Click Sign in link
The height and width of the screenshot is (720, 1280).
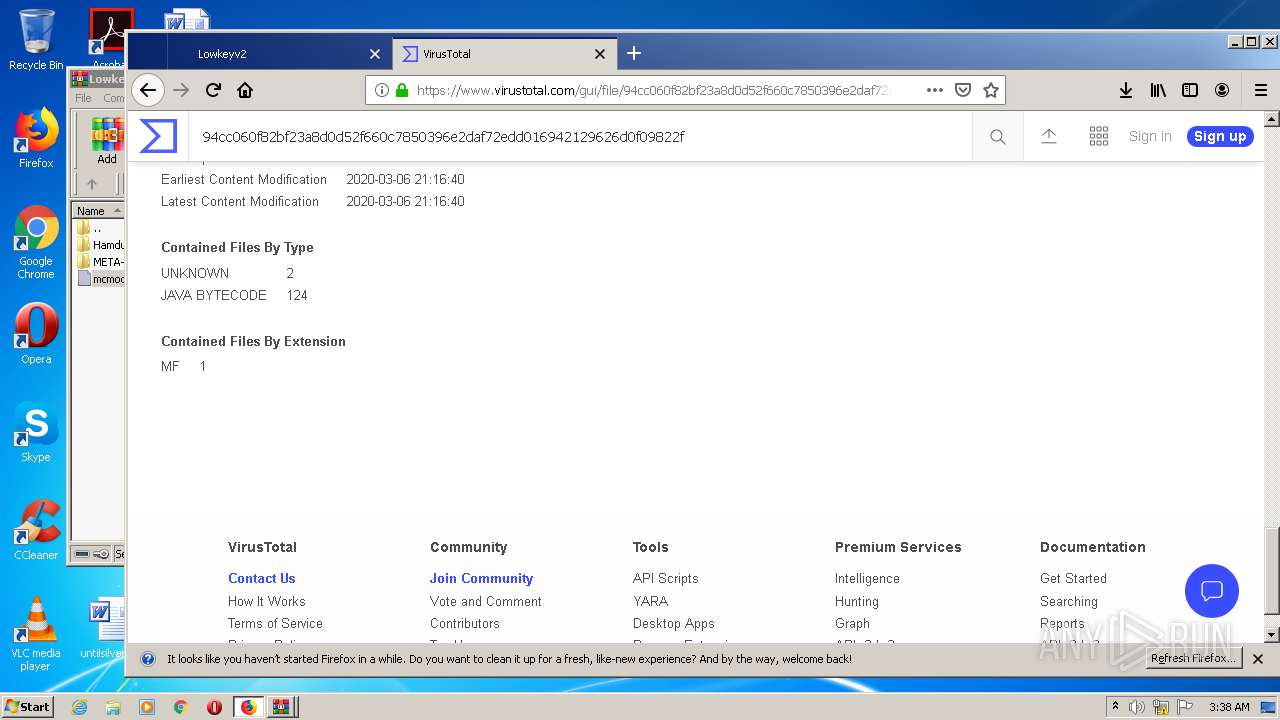pyautogui.click(x=1150, y=137)
